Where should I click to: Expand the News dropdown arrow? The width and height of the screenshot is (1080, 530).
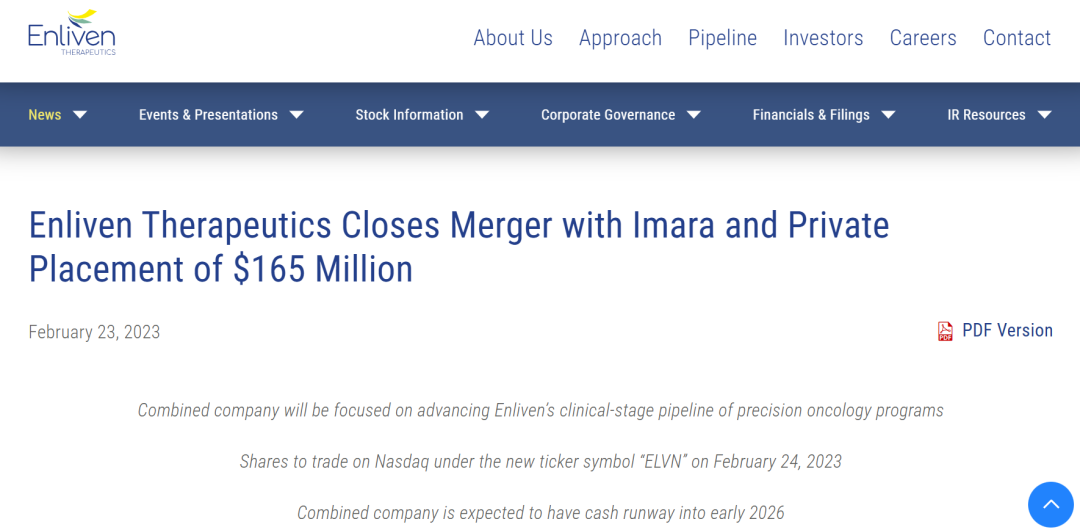[x=80, y=115]
